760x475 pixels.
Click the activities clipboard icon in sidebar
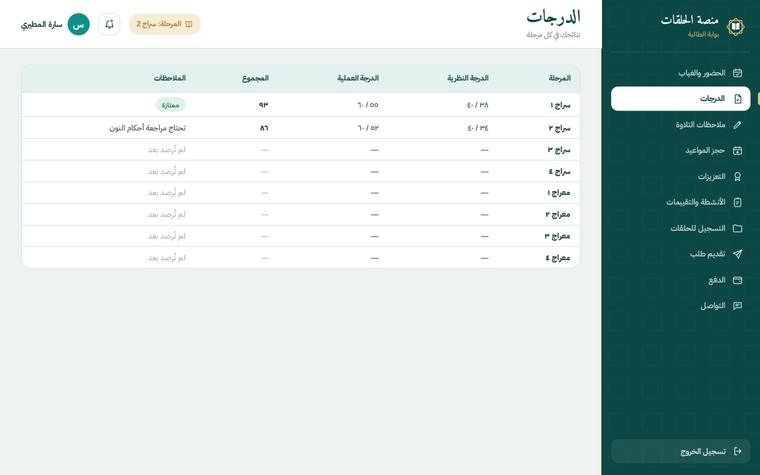tap(737, 202)
